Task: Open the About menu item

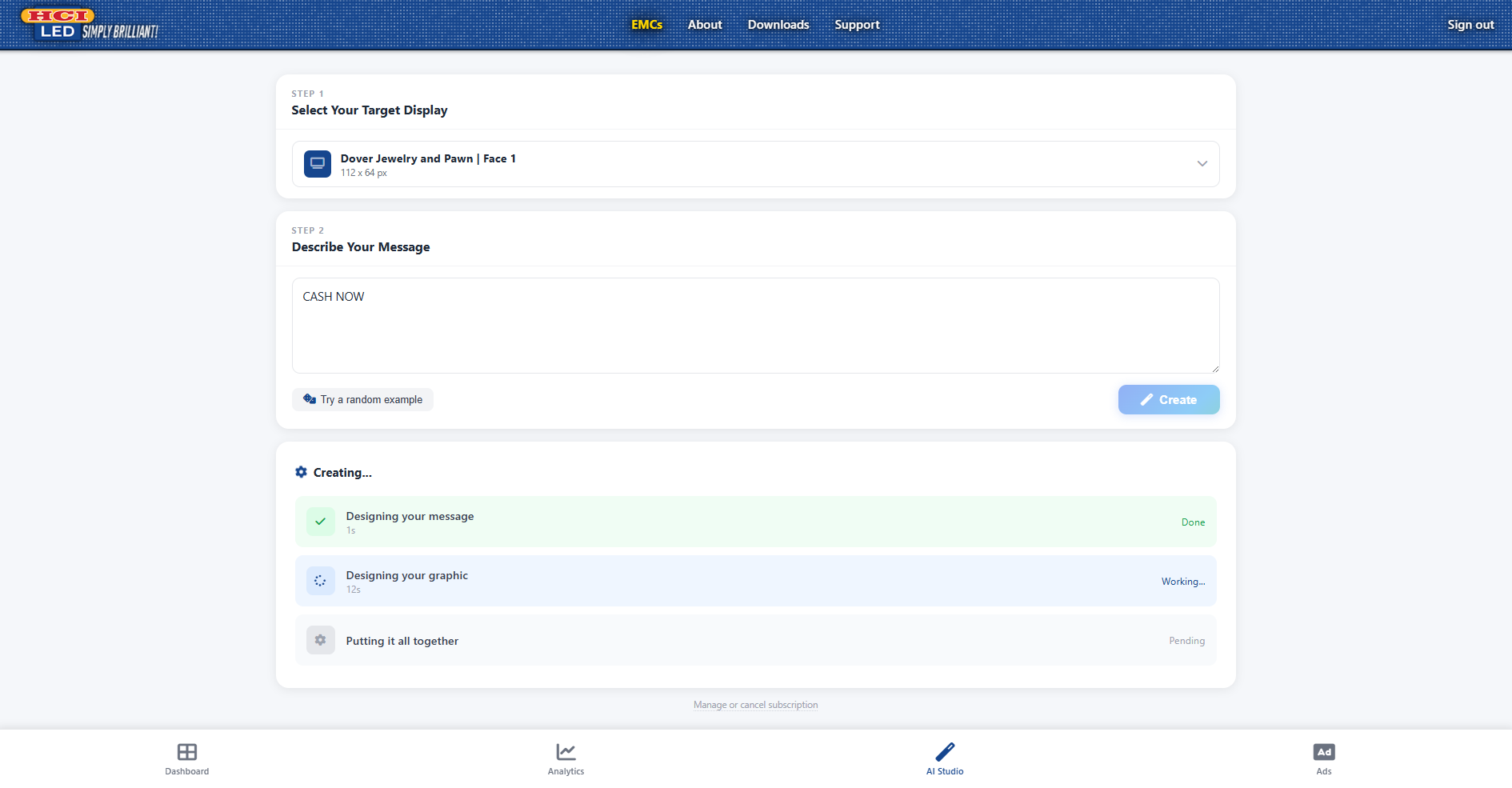Action: coord(705,25)
